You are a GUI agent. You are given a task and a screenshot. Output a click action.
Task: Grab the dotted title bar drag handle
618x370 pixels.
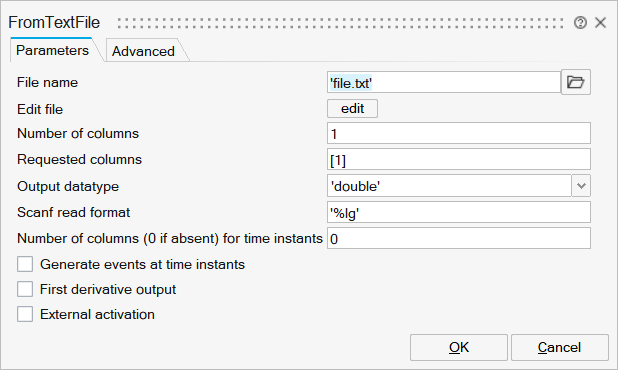point(341,23)
